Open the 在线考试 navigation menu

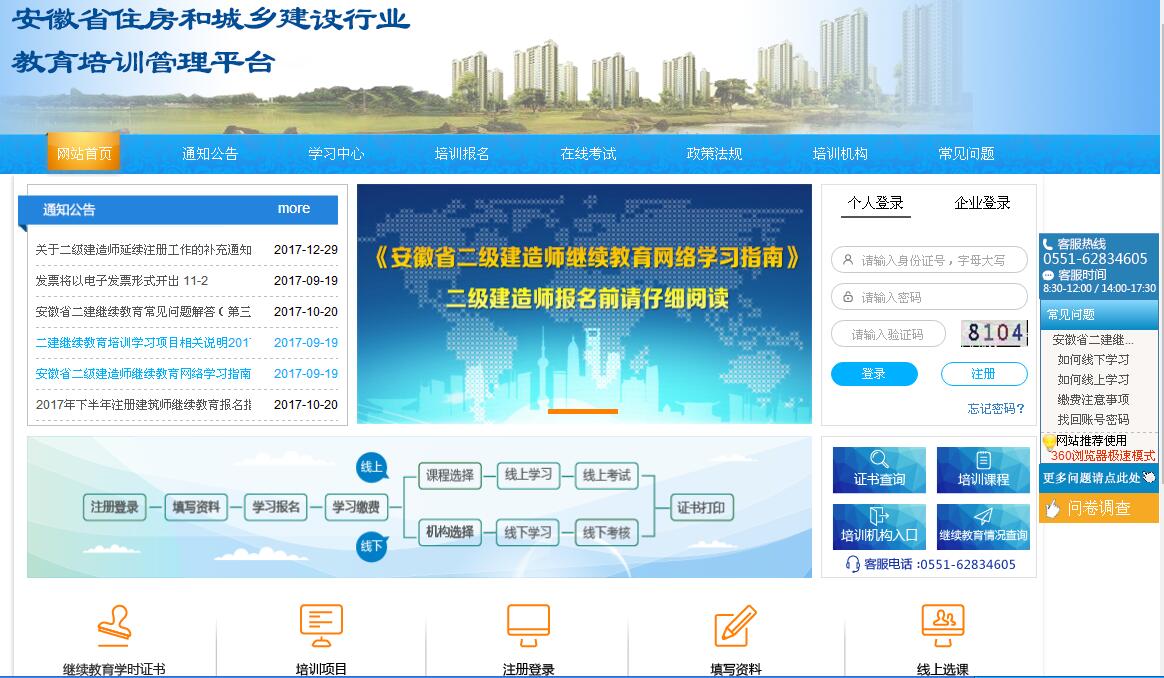pyautogui.click(x=588, y=154)
